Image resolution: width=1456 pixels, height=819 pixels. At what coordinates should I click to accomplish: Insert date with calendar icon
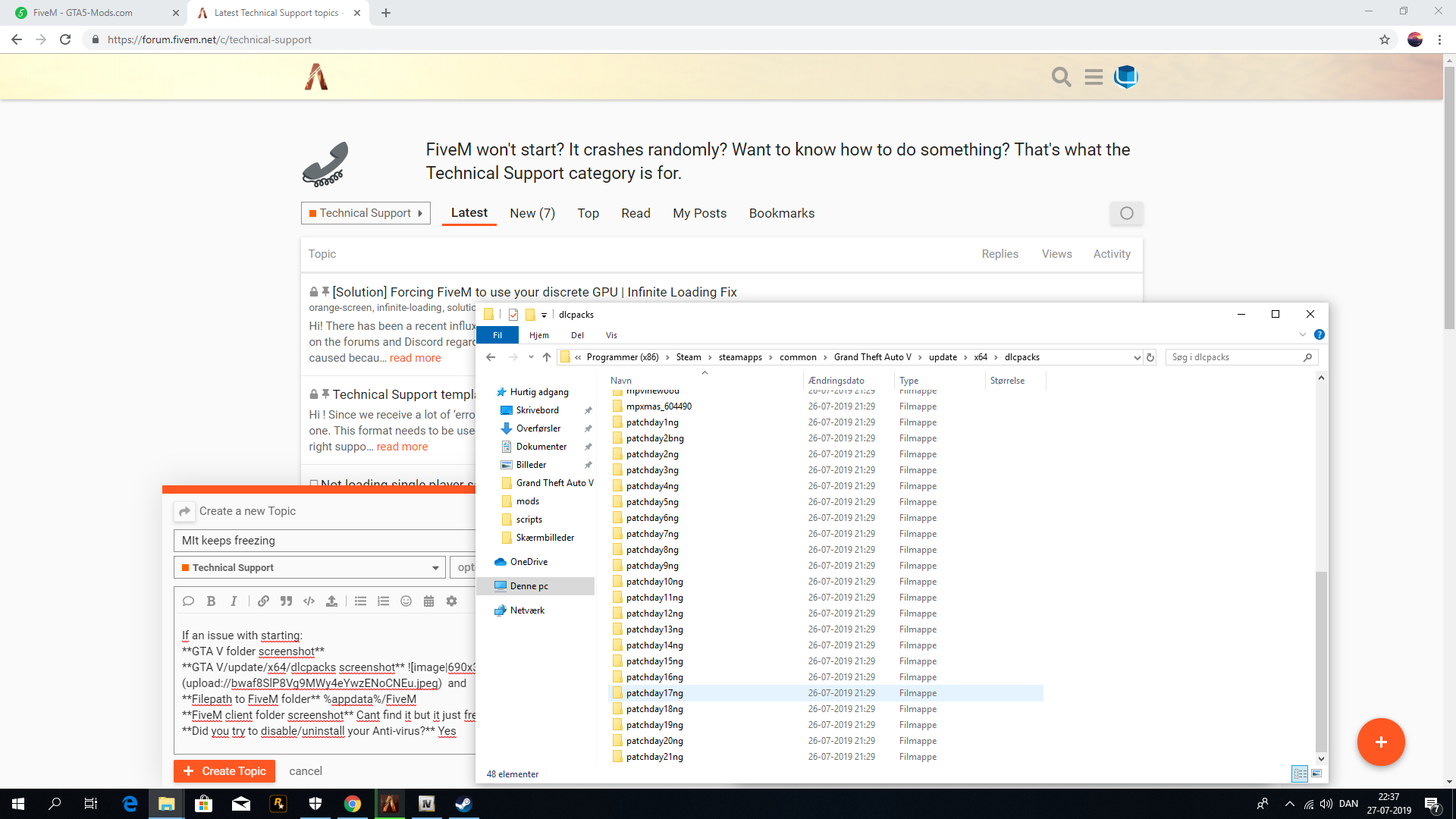428,601
